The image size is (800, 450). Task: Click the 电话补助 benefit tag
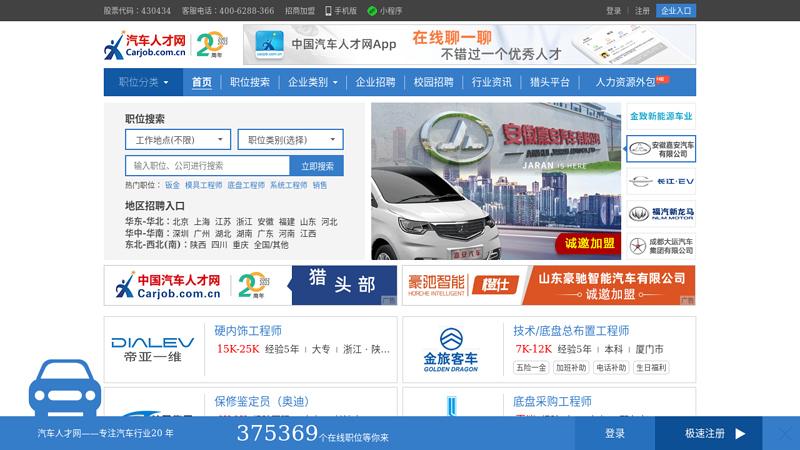pos(611,367)
